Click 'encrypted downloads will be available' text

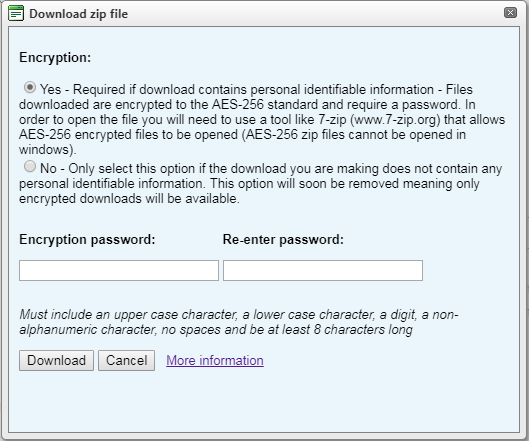(129, 198)
